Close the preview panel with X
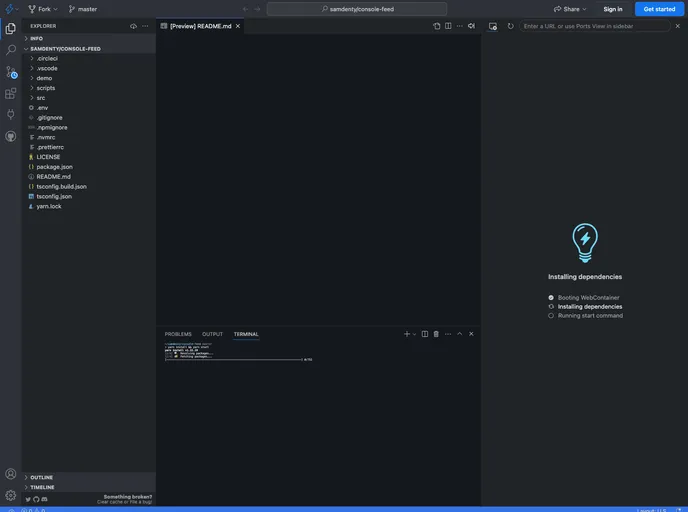 (677, 26)
